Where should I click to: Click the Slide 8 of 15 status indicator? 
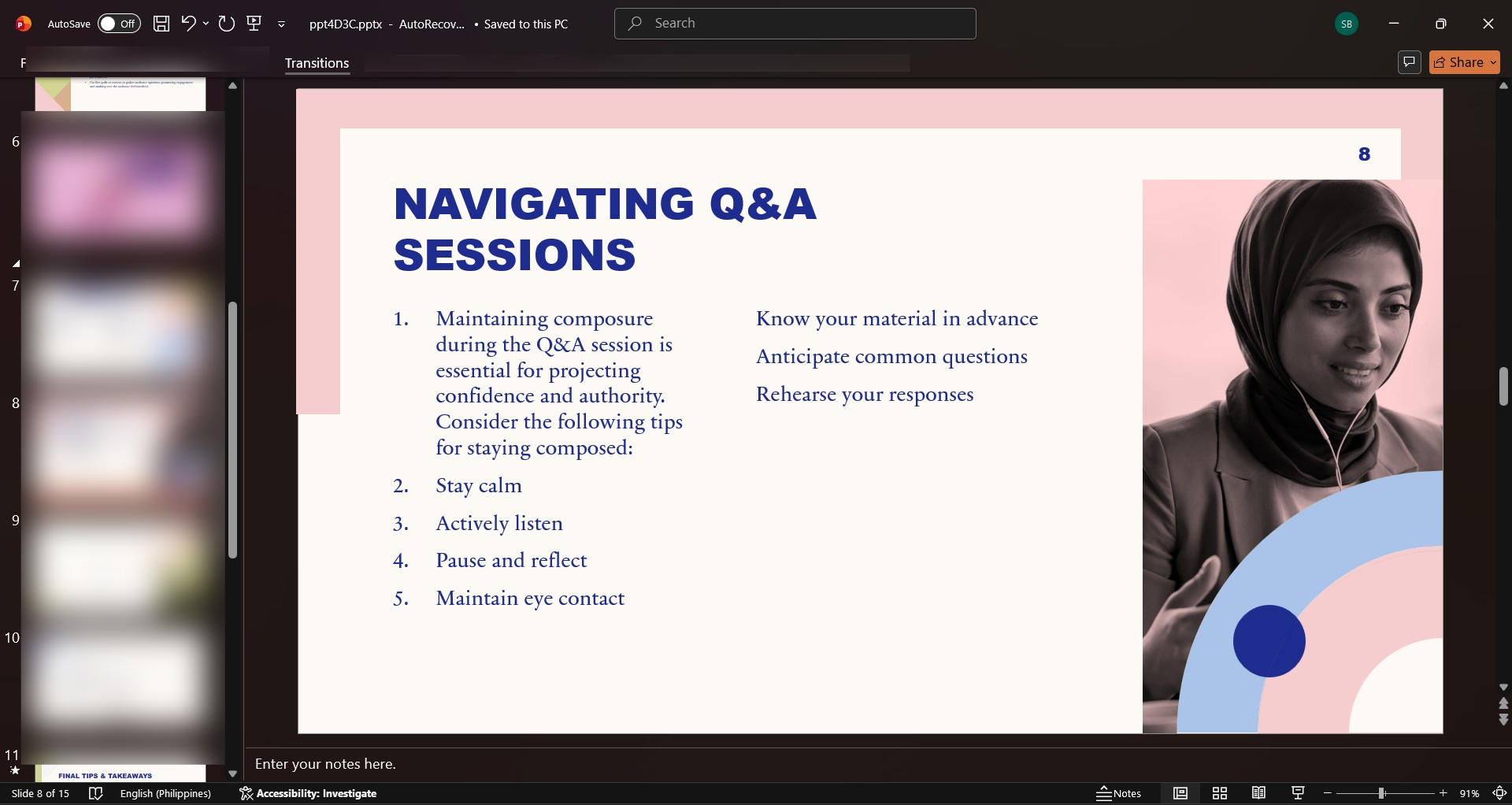click(40, 793)
